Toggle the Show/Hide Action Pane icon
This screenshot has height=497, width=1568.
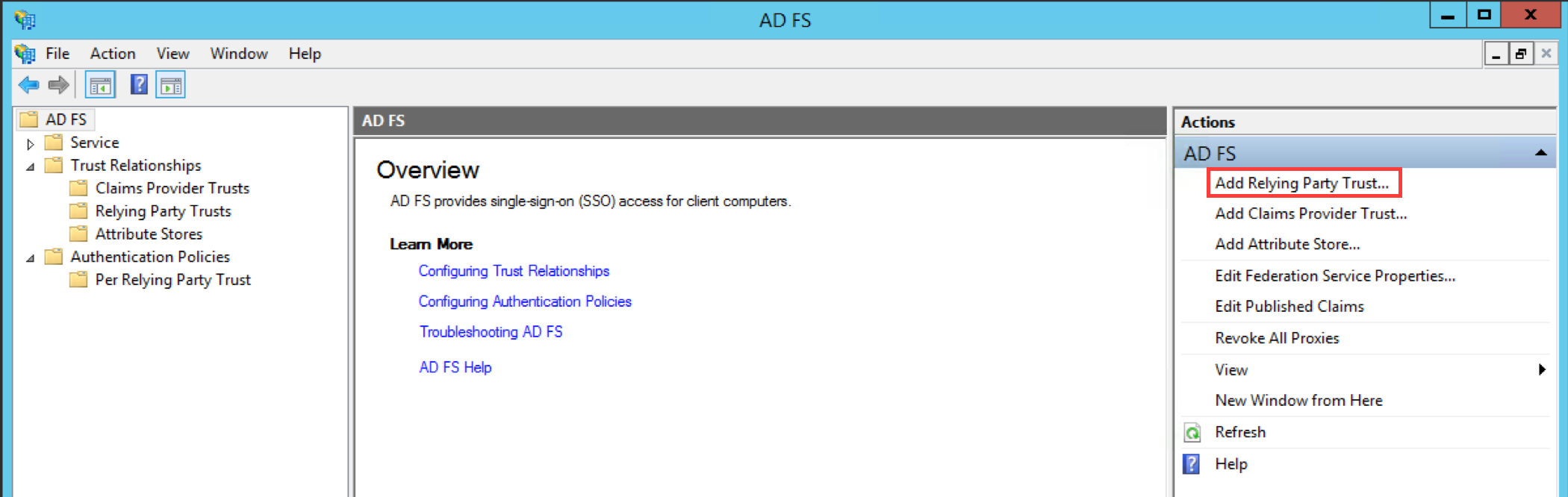click(171, 86)
